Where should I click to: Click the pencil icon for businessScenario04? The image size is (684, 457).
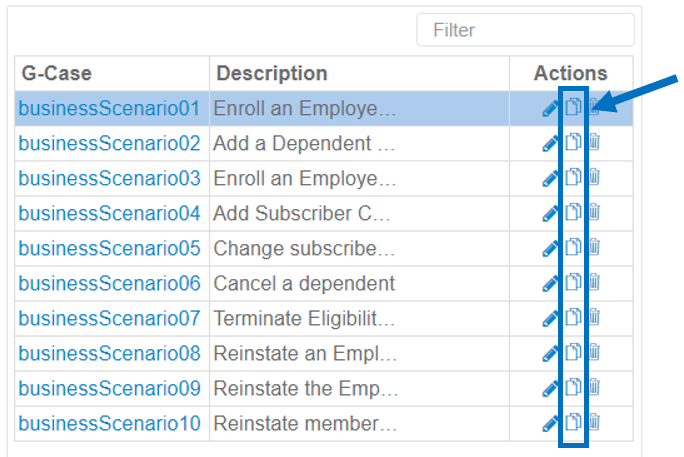(550, 213)
